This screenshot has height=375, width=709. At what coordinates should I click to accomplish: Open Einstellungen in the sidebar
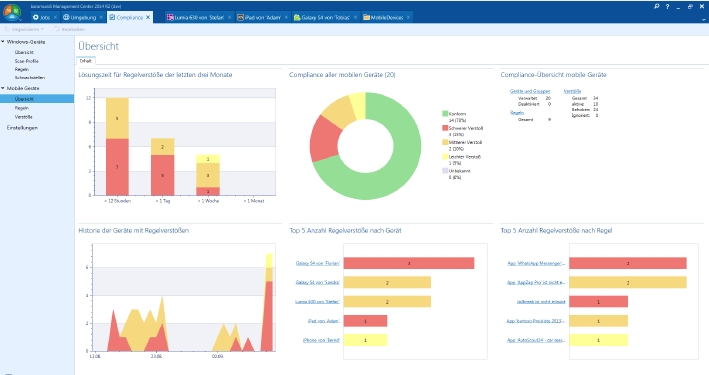tap(22, 128)
